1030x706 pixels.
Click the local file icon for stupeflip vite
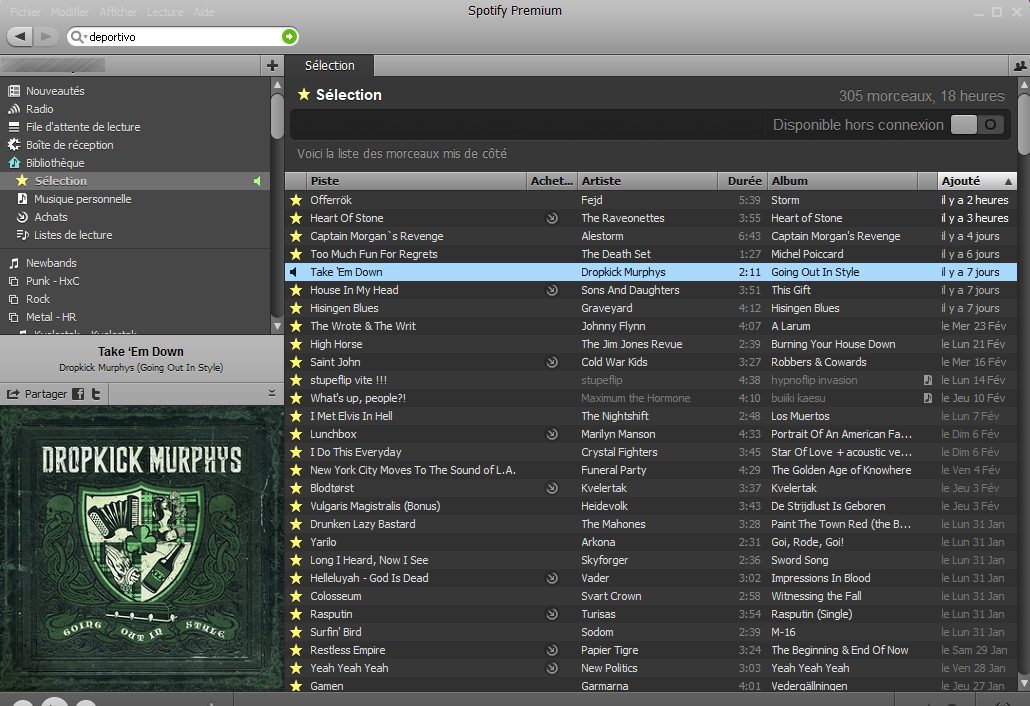point(928,380)
